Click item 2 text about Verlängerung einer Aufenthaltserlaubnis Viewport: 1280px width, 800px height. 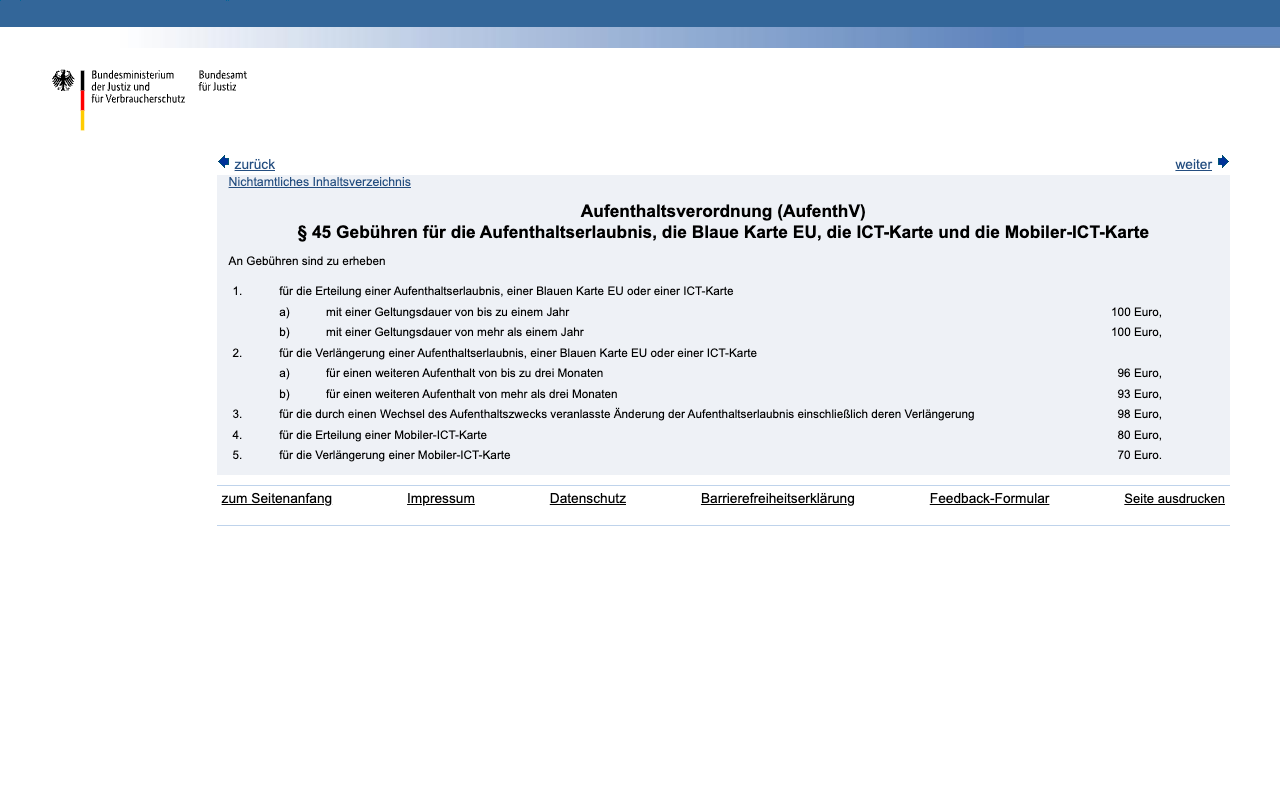point(518,353)
